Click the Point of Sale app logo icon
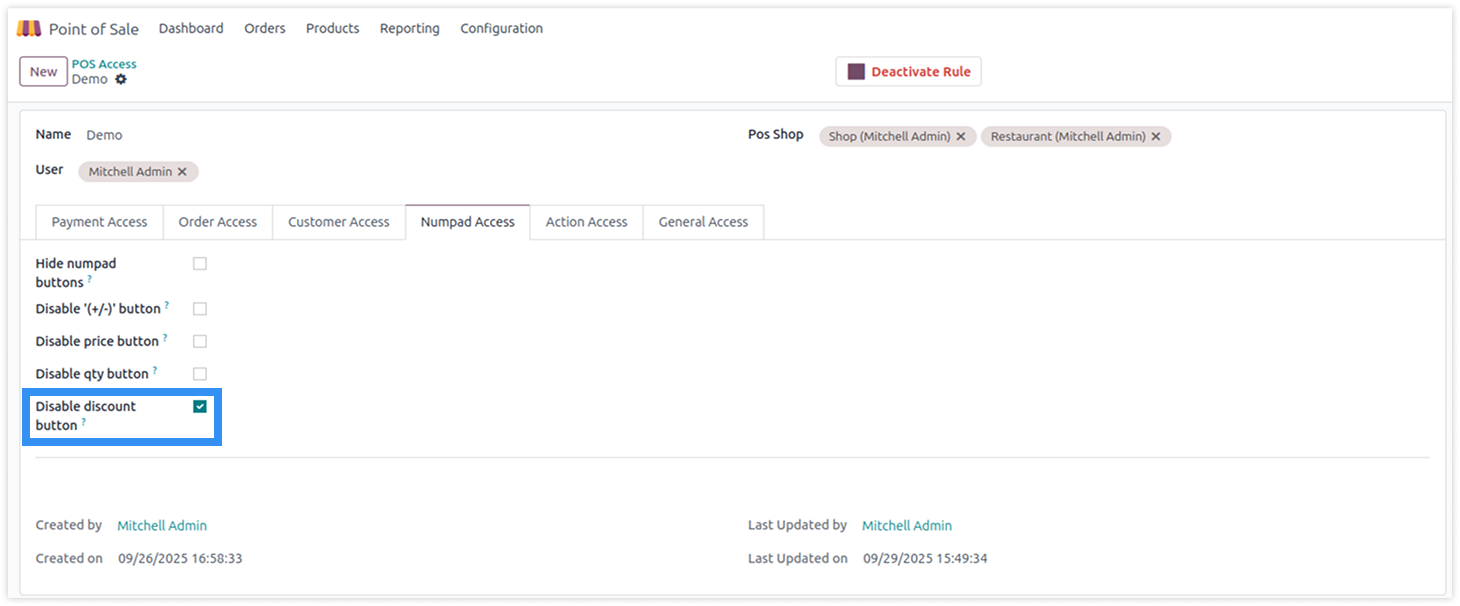Image resolution: width=1460 pixels, height=606 pixels. tap(29, 29)
